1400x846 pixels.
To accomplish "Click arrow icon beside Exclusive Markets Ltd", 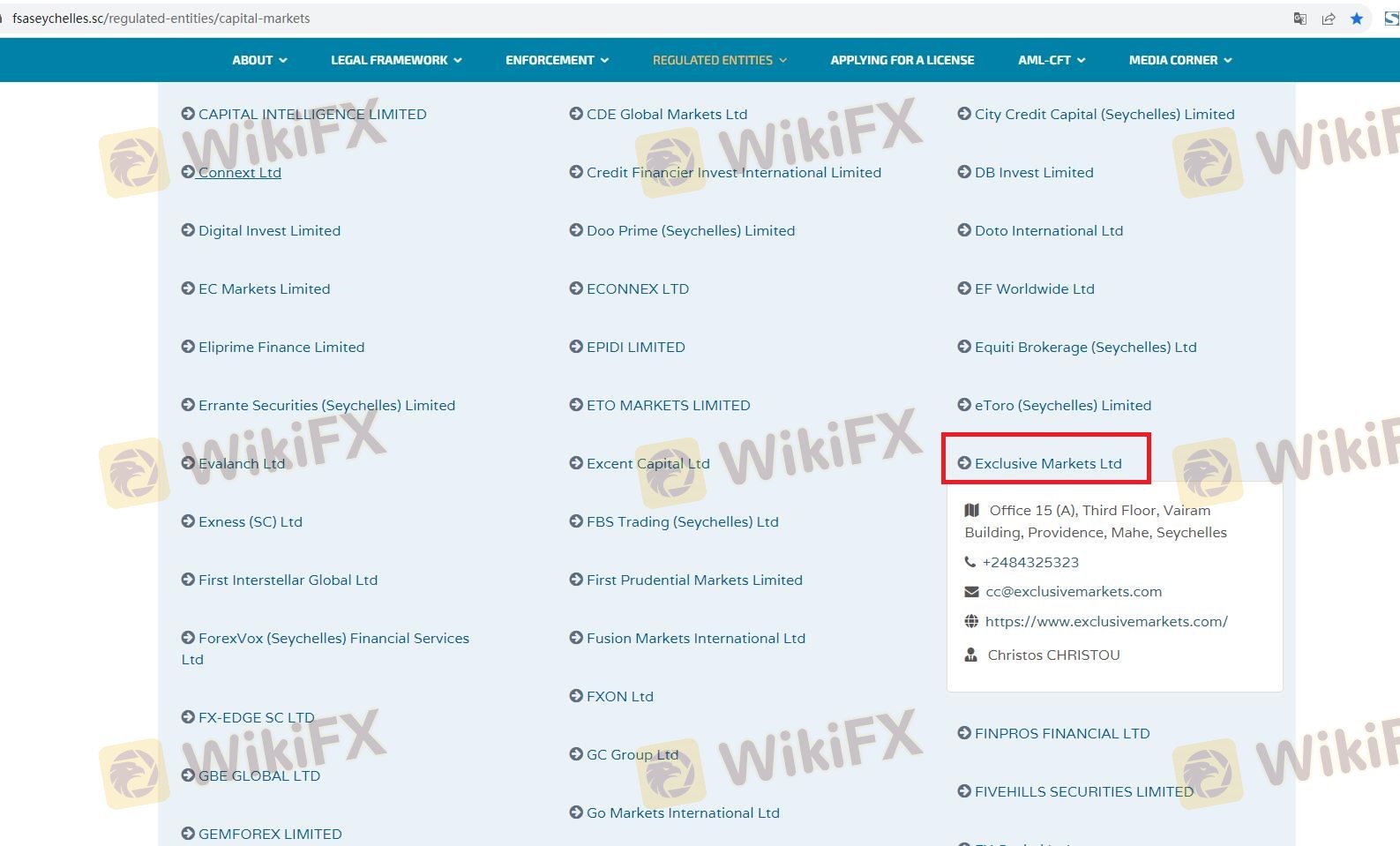I will [x=964, y=463].
